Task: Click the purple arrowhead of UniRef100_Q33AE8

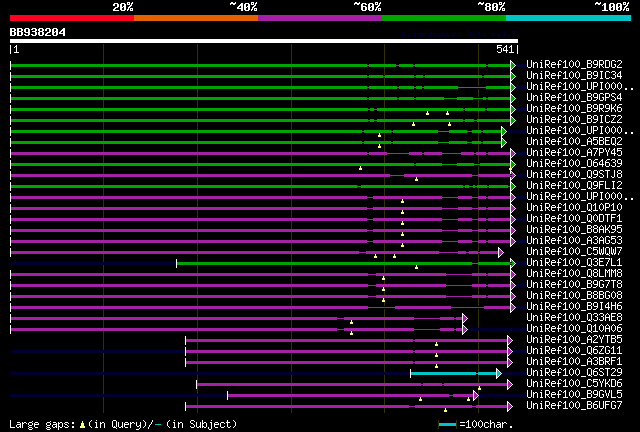Action: tap(465, 318)
